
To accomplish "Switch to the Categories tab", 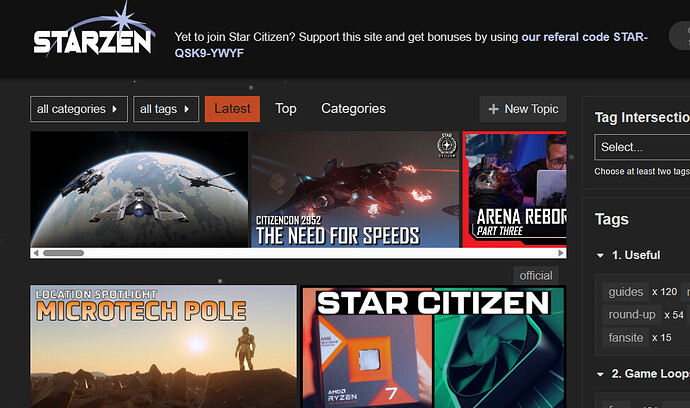I will (353, 109).
